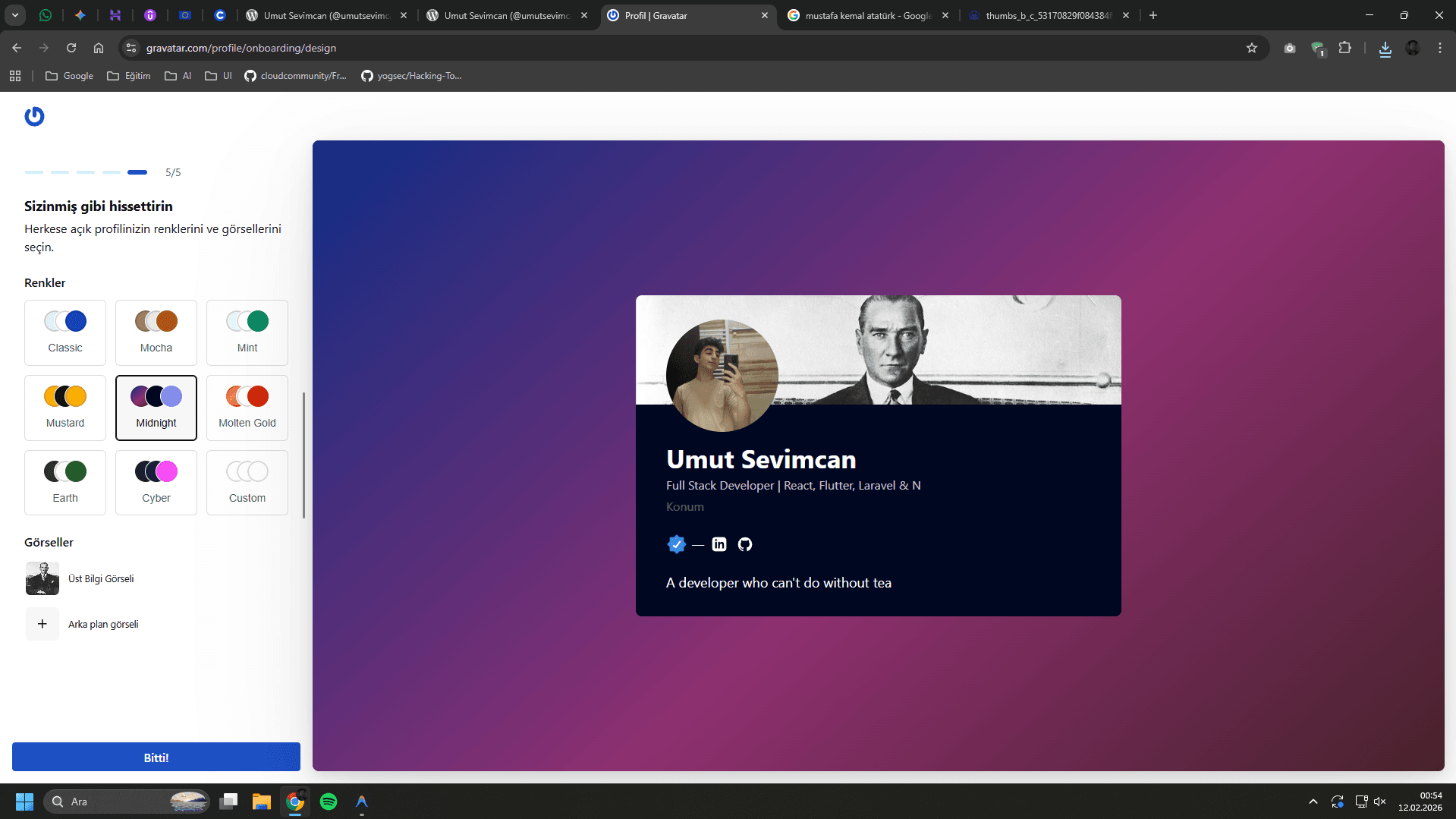Open tab search dropdown arrow
This screenshot has height=819, width=1456.
[x=15, y=15]
